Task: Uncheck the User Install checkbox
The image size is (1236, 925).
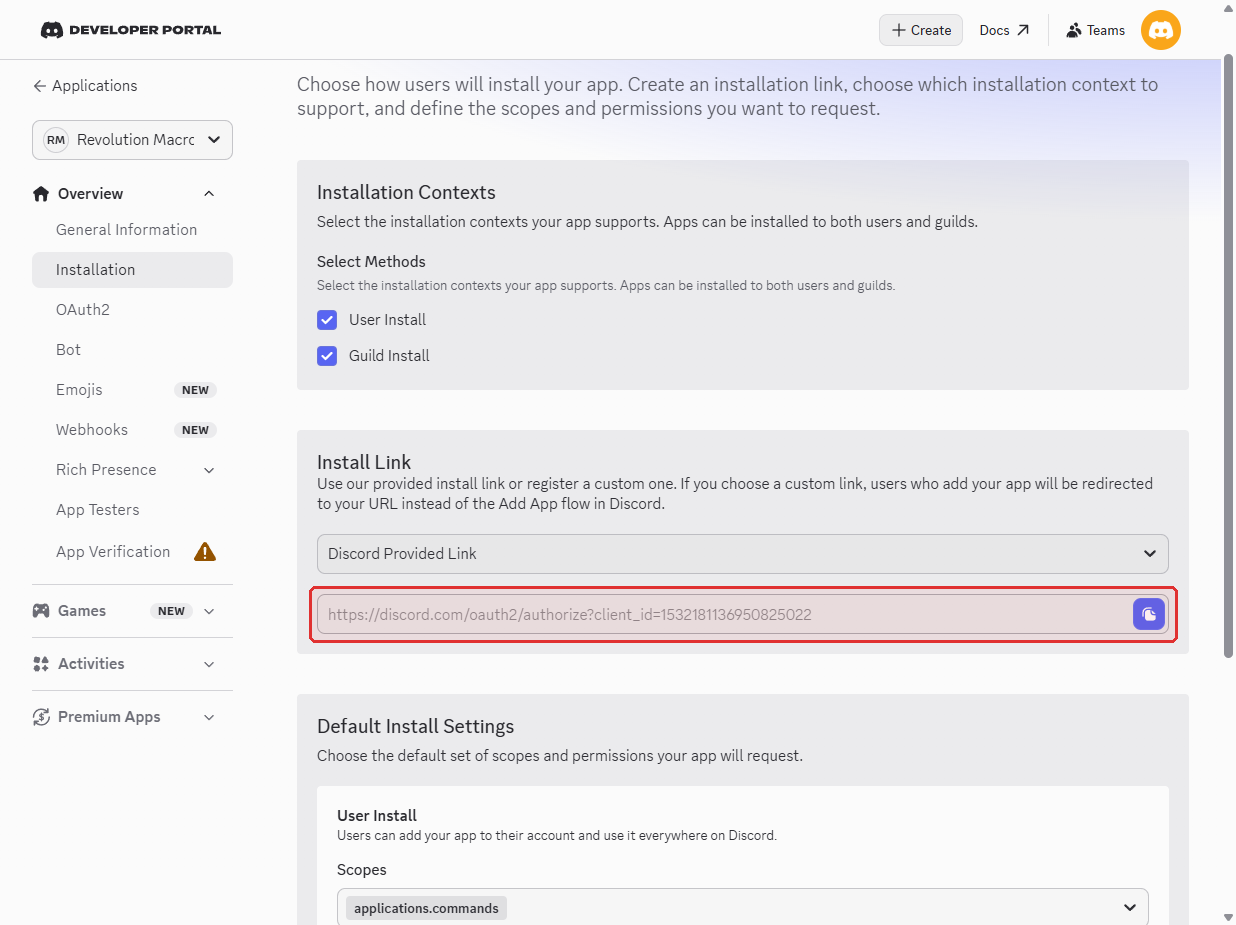Action: pyautogui.click(x=327, y=320)
